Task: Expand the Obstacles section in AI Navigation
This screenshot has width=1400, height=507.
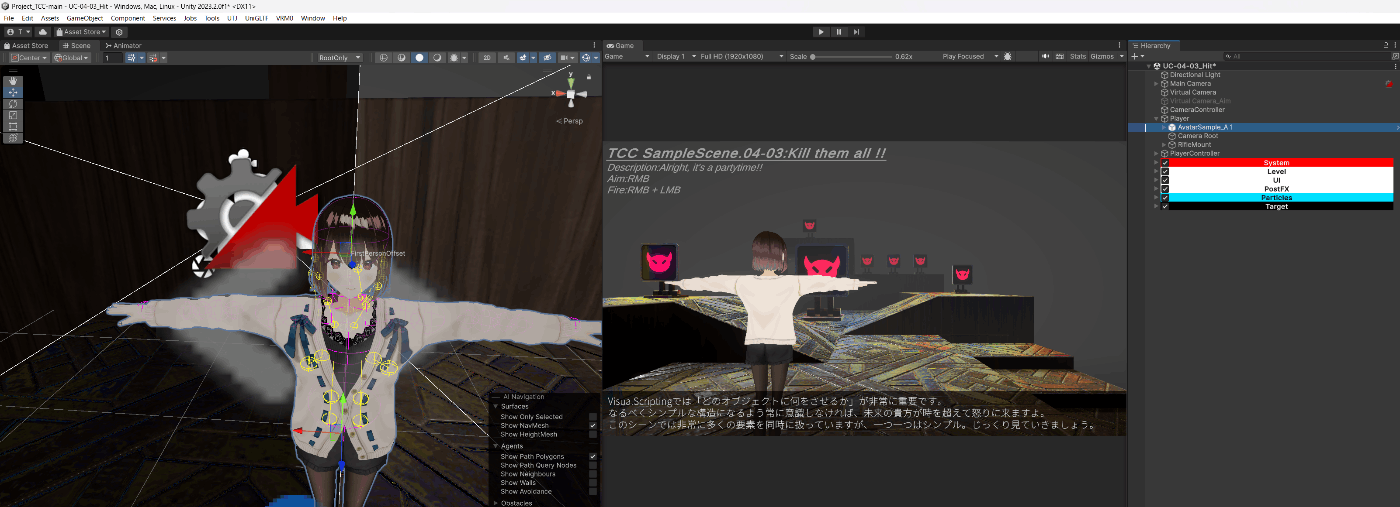Action: coord(495,503)
